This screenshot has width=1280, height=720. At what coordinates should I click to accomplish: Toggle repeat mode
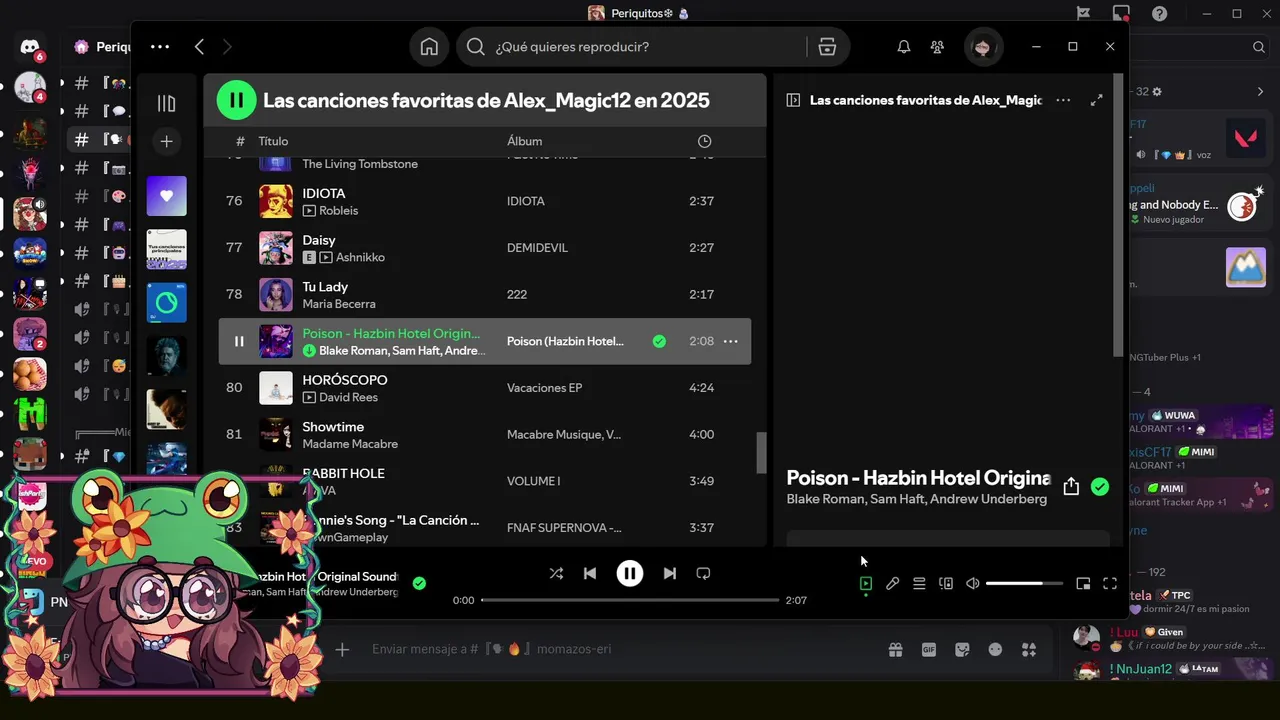[703, 573]
